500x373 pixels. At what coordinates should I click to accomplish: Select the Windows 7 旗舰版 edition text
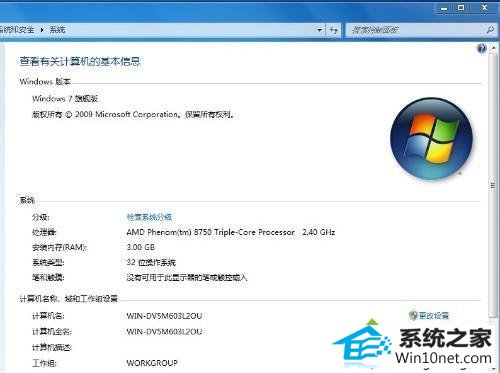[65, 99]
